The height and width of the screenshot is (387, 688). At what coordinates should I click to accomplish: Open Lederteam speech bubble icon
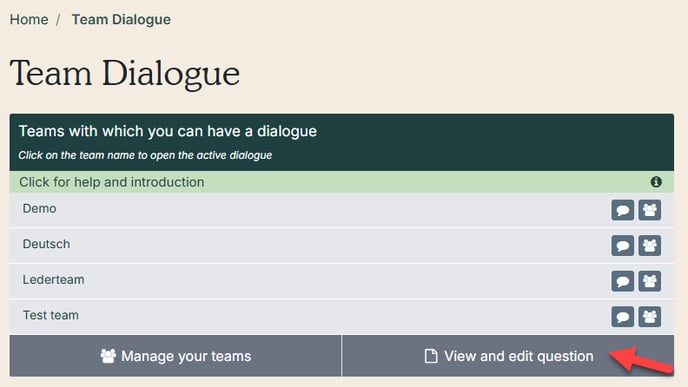622,281
